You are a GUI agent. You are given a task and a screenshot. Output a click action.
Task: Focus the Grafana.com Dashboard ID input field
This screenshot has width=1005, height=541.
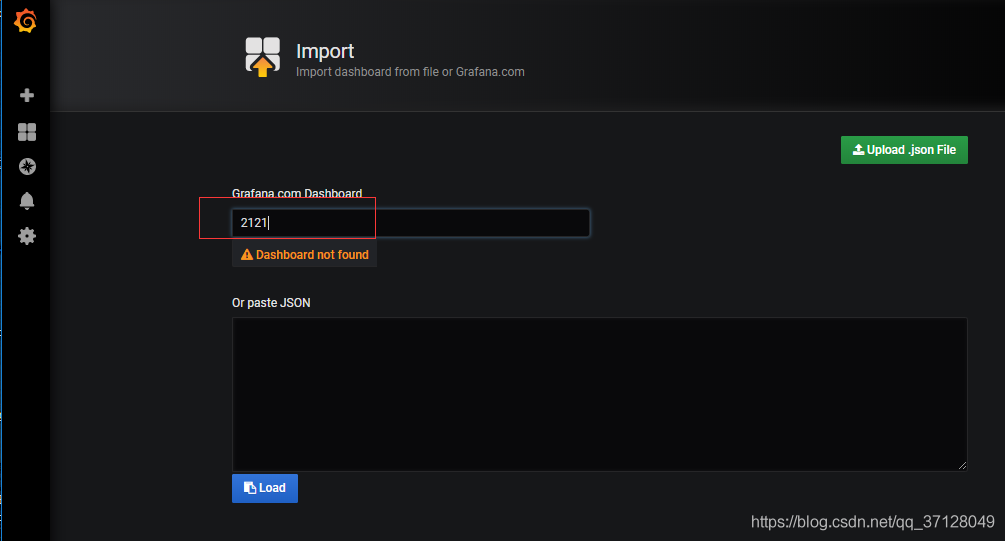point(411,223)
